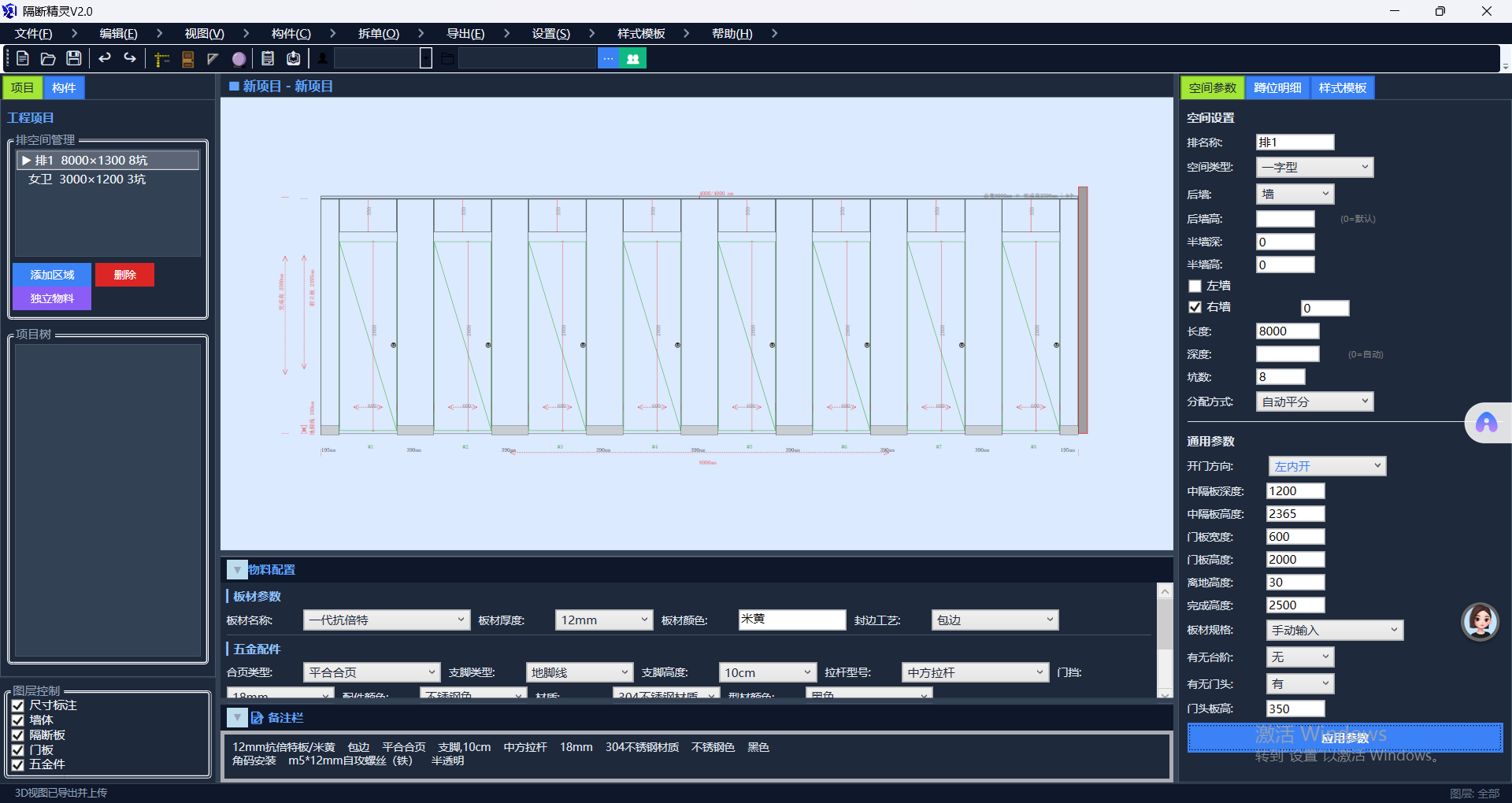Toggle 隔断板 layer checkbox
Image resolution: width=1512 pixels, height=803 pixels.
pyautogui.click(x=18, y=735)
